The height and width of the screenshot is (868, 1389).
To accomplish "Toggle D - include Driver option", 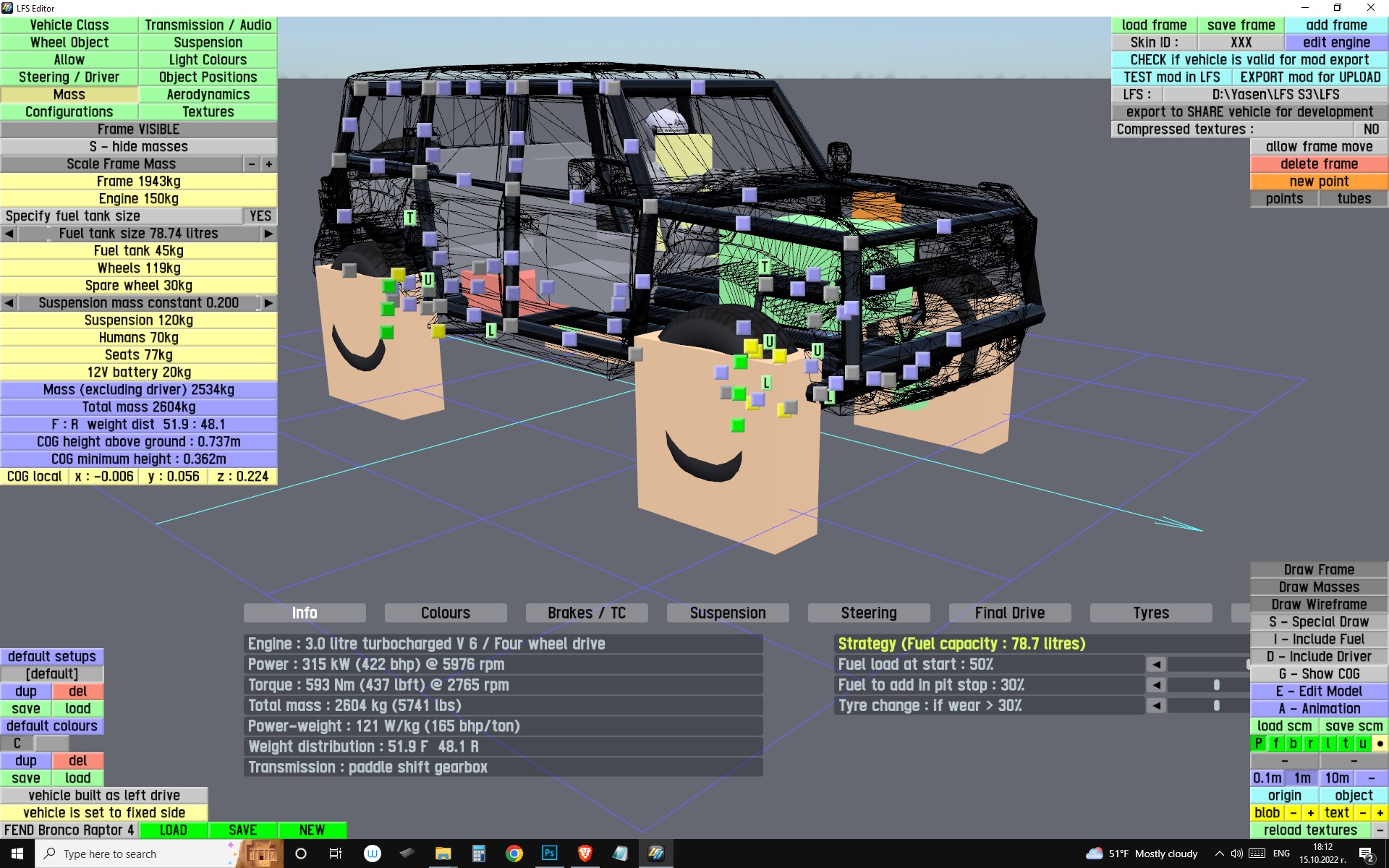I will [1319, 656].
